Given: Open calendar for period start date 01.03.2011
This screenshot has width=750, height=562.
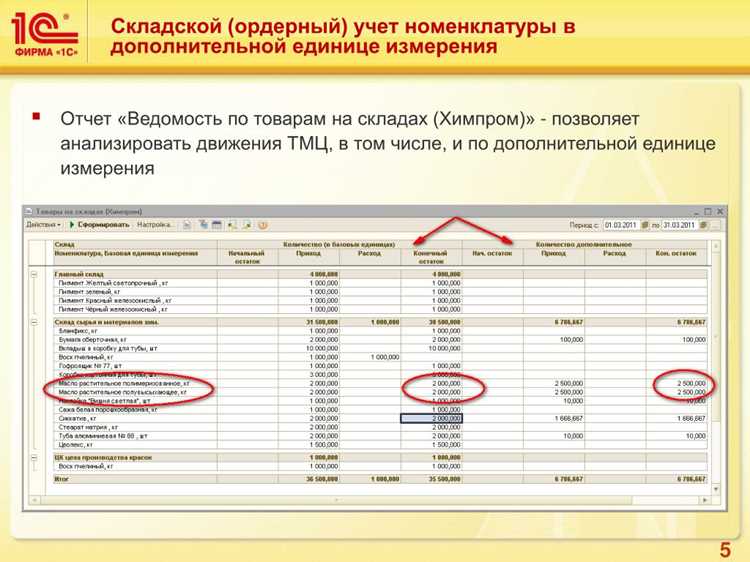Looking at the screenshot, I should click(644, 225).
